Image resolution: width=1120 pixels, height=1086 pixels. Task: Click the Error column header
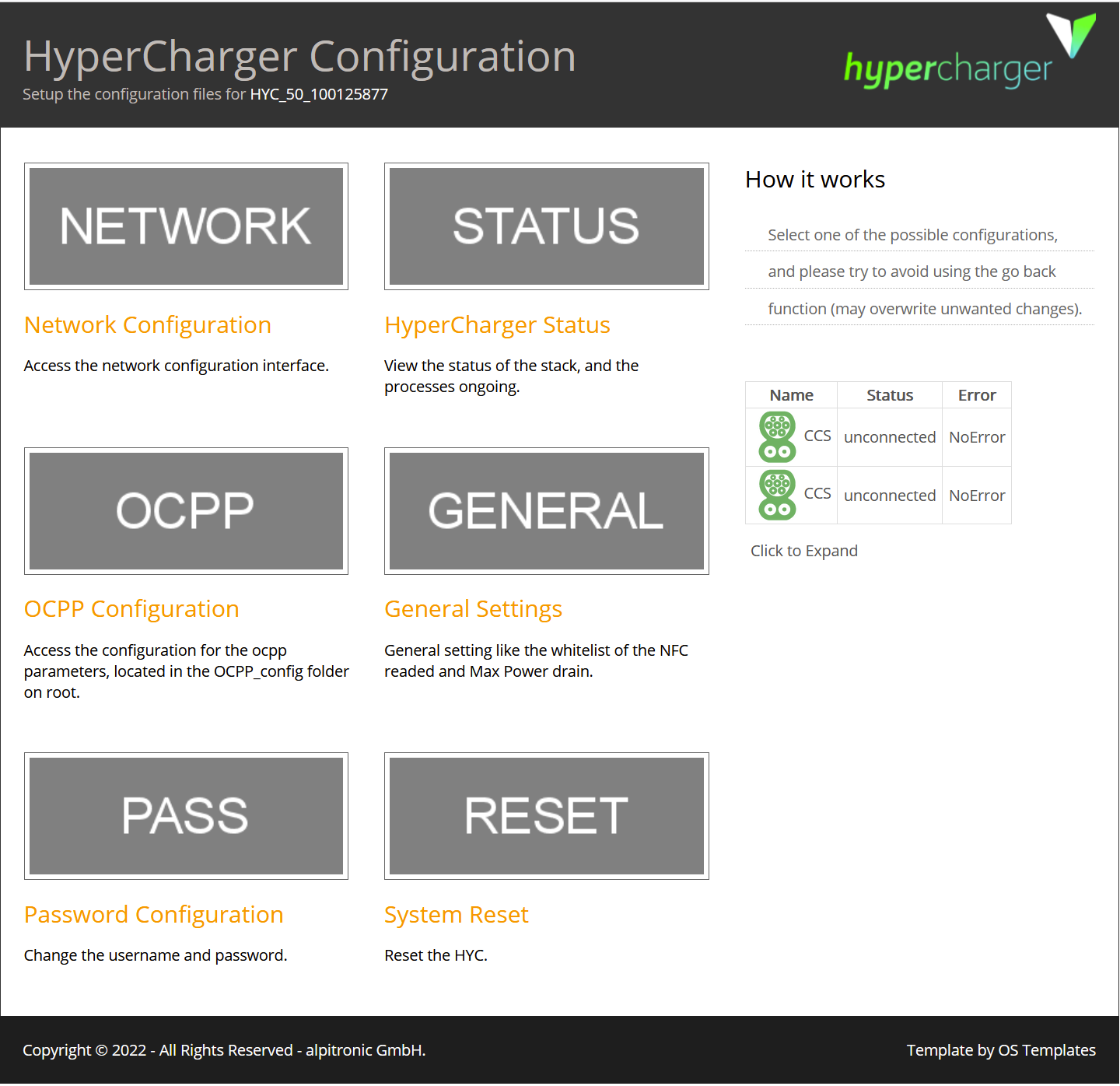(976, 395)
